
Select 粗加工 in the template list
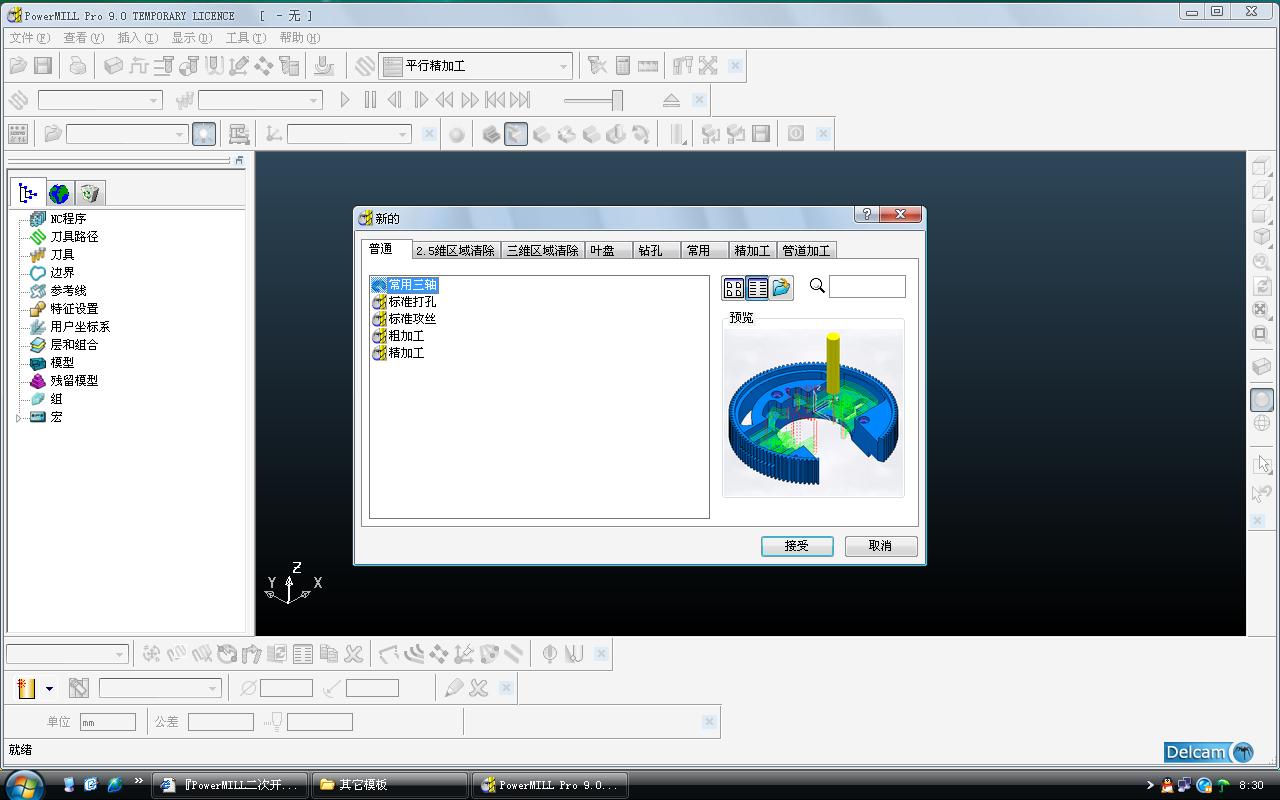pos(406,336)
